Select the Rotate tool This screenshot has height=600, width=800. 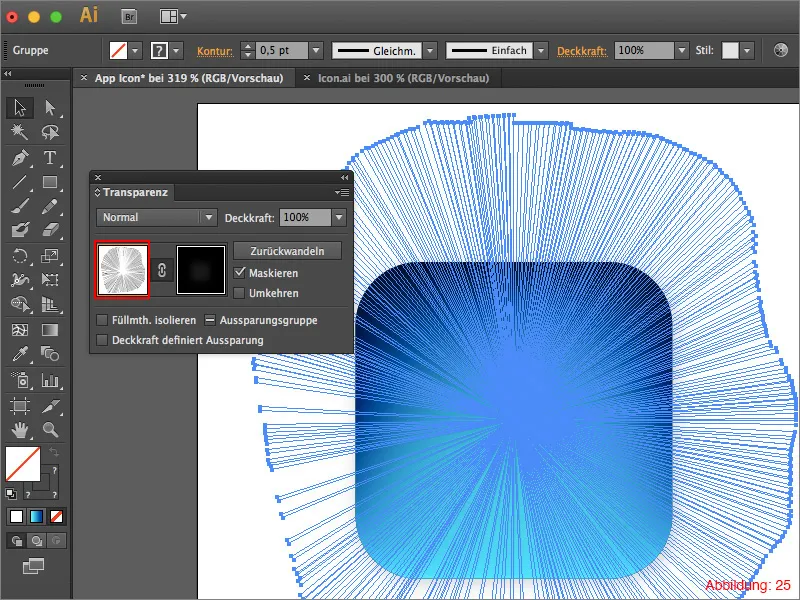pos(20,256)
